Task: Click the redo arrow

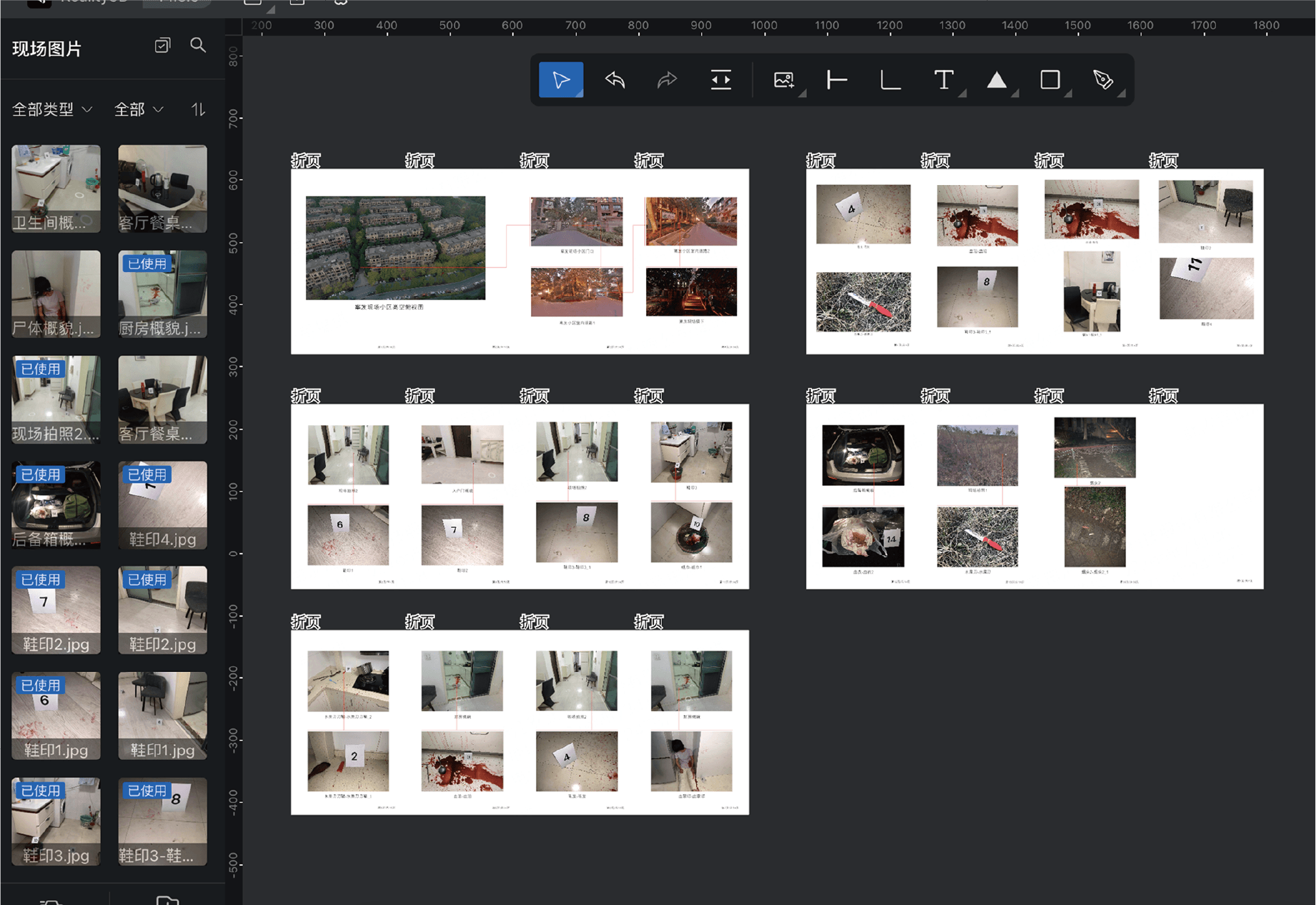Action: 667,80
